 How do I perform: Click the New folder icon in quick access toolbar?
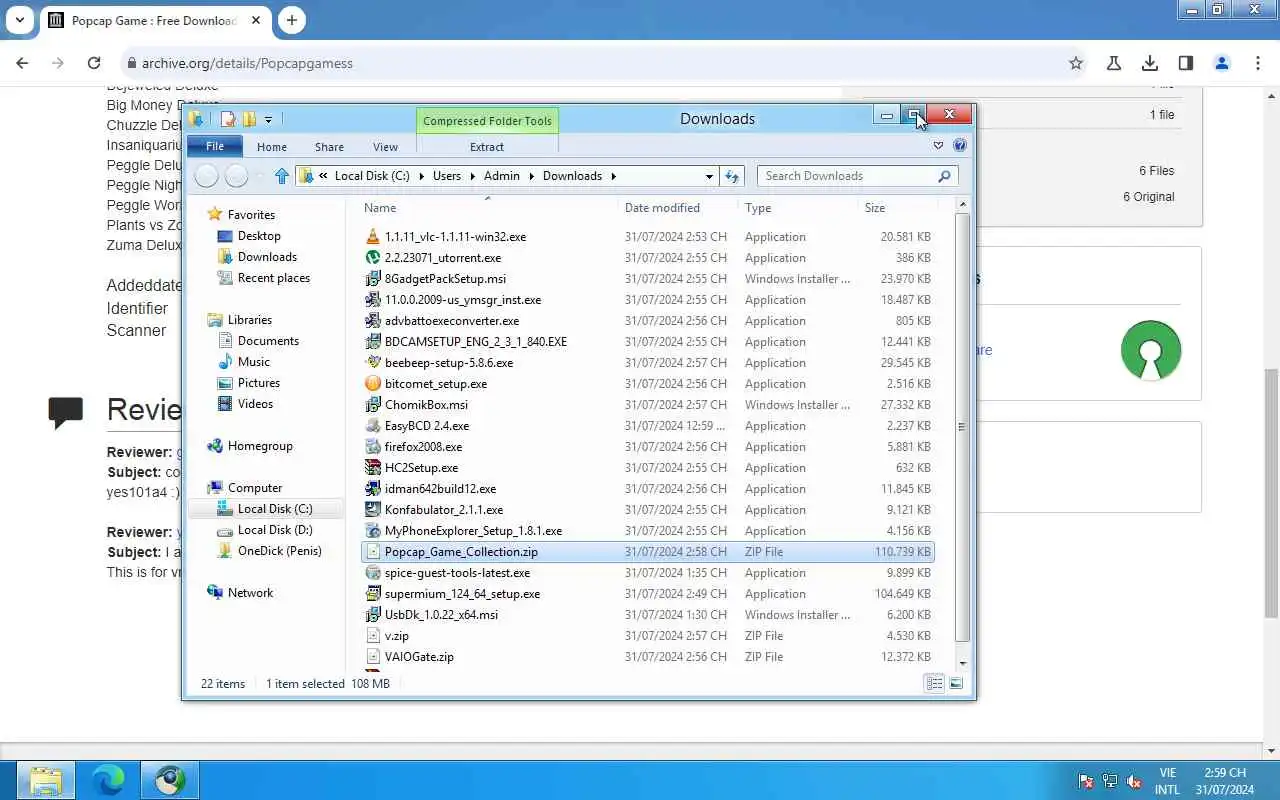click(x=250, y=119)
